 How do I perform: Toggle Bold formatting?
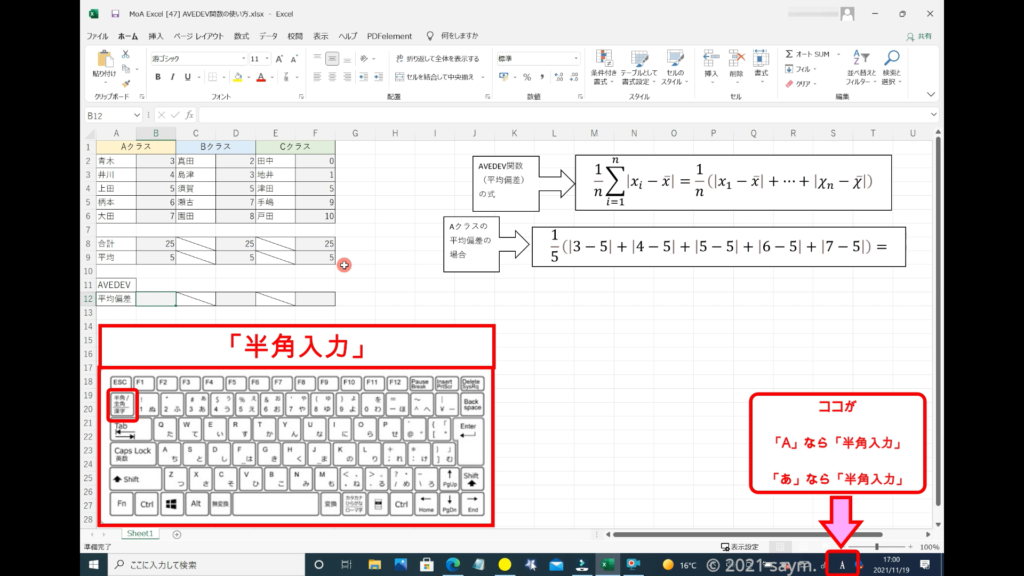pyautogui.click(x=158, y=77)
